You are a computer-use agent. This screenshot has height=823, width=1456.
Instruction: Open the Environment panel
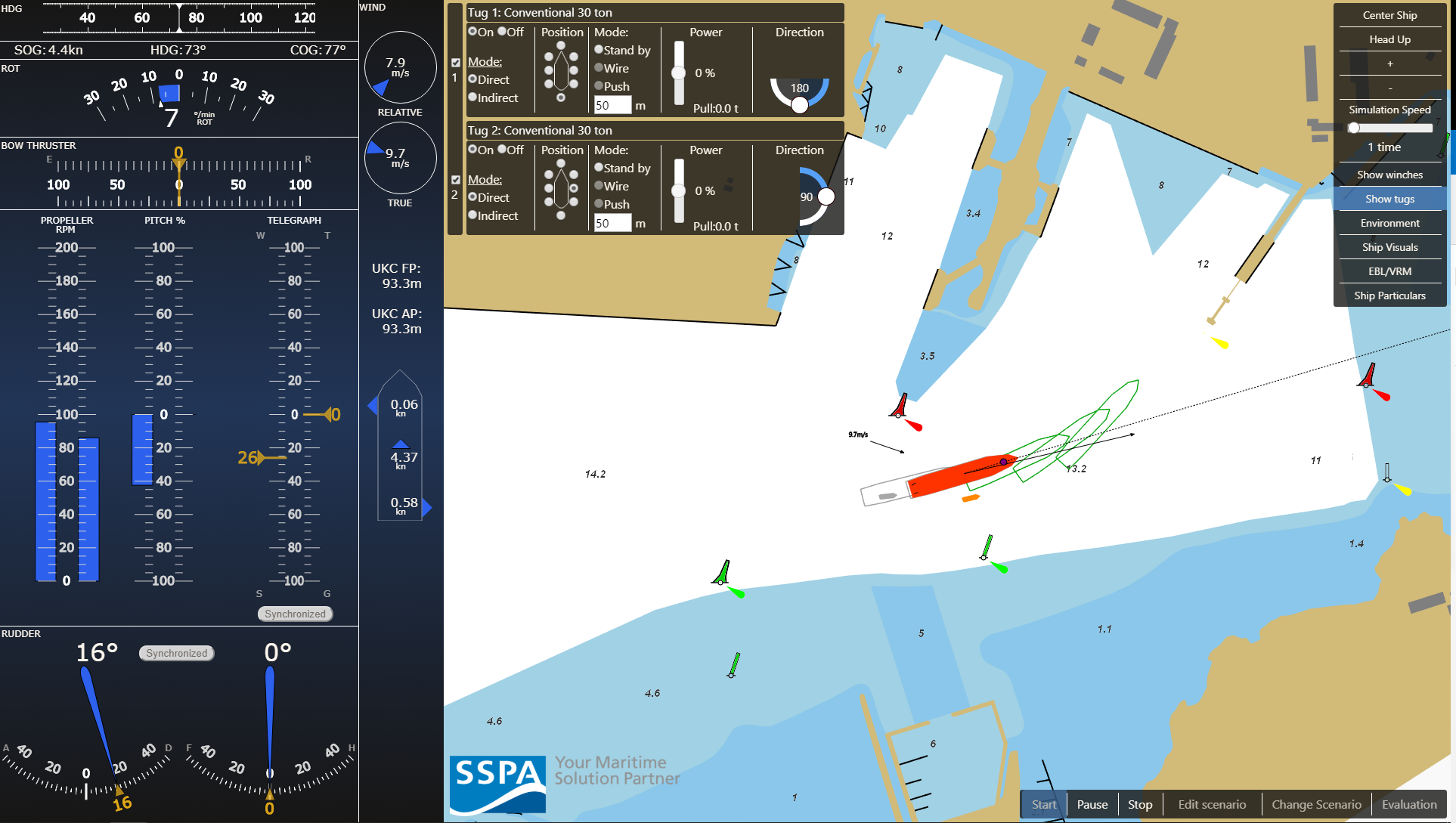(1389, 223)
